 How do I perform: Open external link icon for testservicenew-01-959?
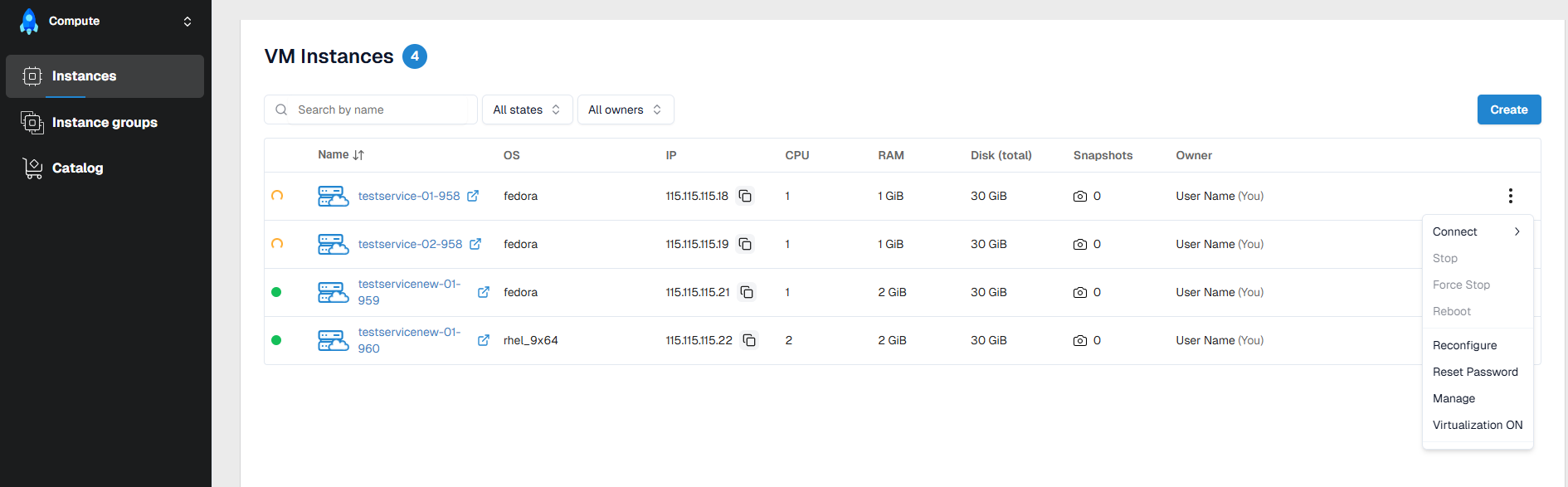click(484, 292)
